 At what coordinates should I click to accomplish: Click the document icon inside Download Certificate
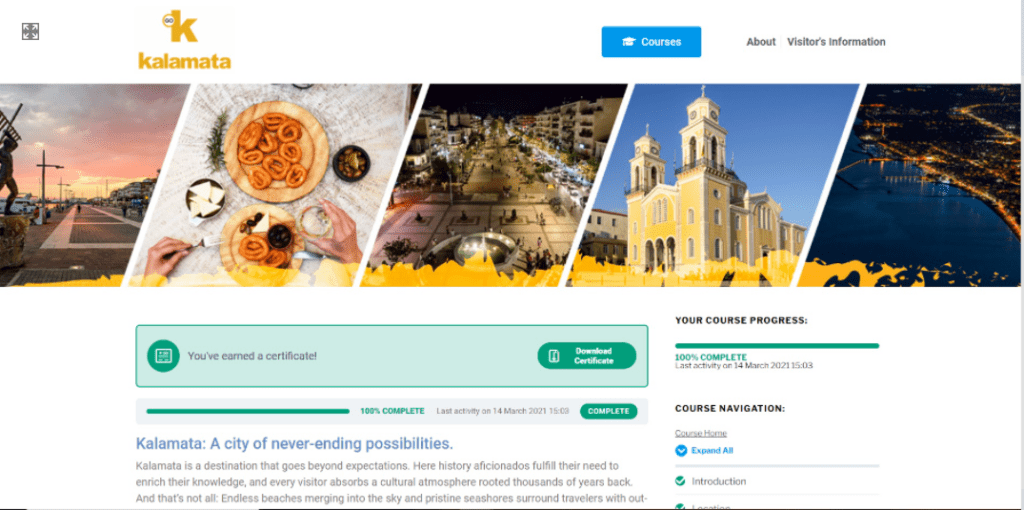pos(554,356)
